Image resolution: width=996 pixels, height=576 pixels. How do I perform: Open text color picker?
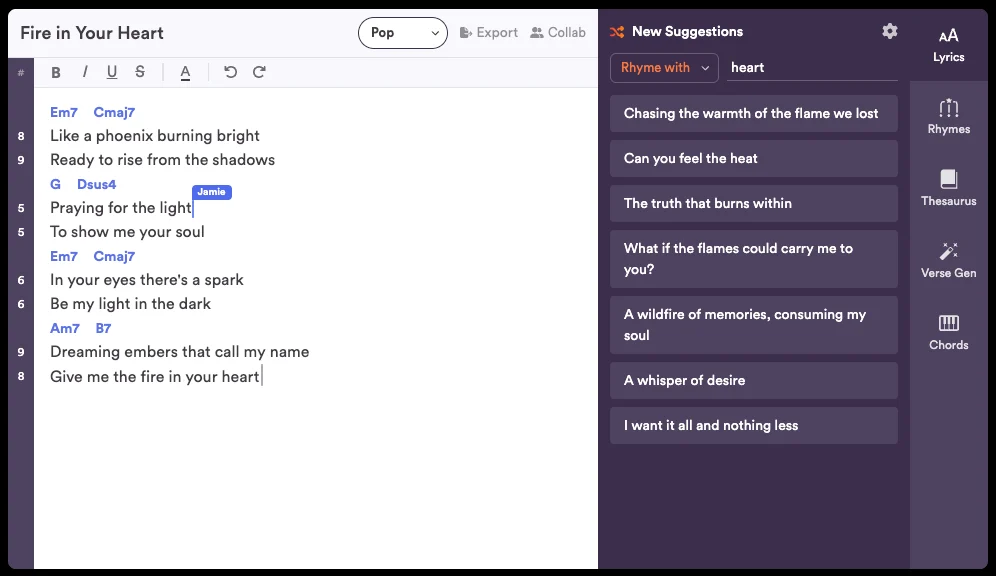(185, 72)
